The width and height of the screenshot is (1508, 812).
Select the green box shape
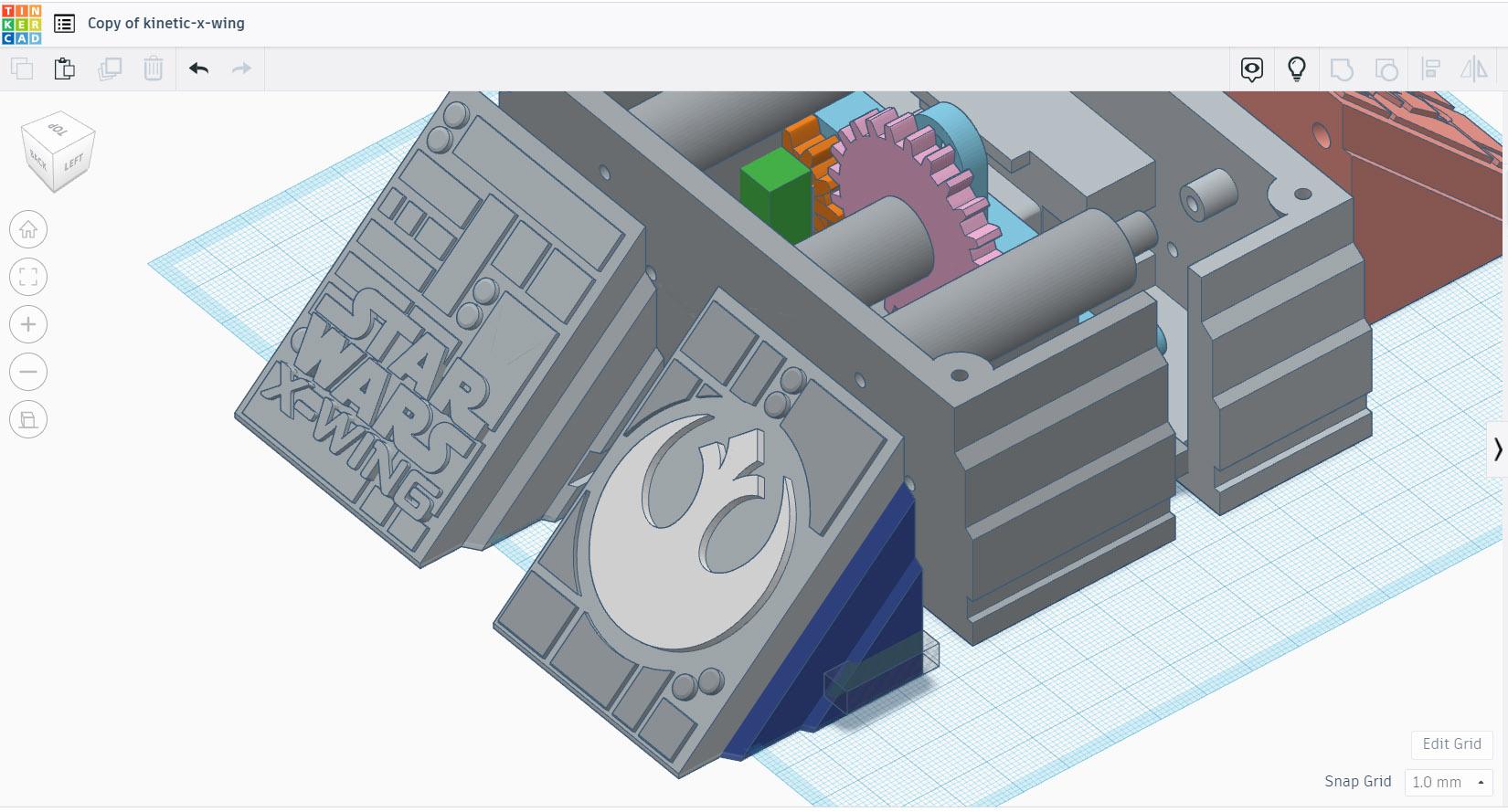click(775, 194)
